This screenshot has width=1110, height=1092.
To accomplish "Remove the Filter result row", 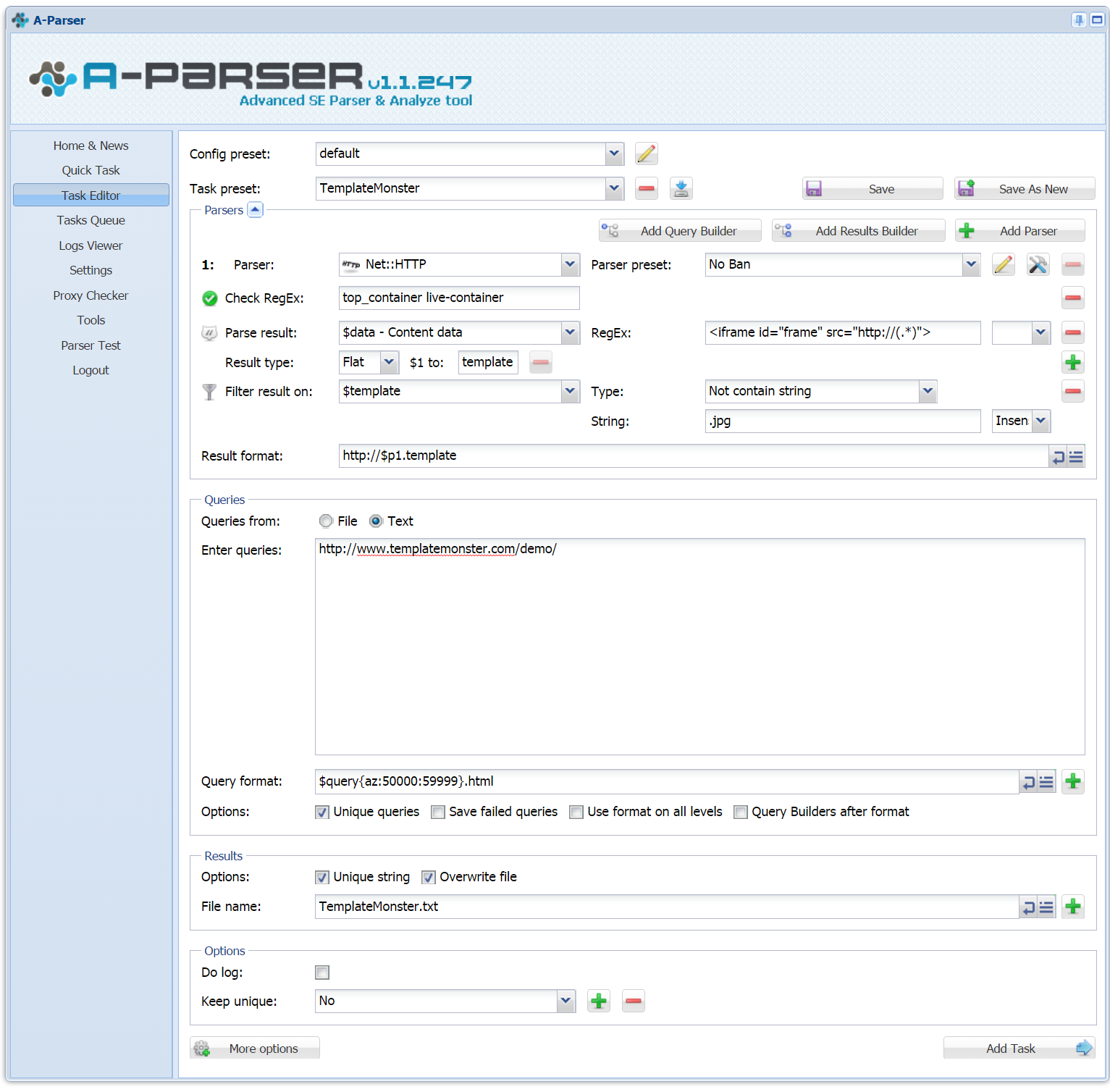I will click(1073, 391).
